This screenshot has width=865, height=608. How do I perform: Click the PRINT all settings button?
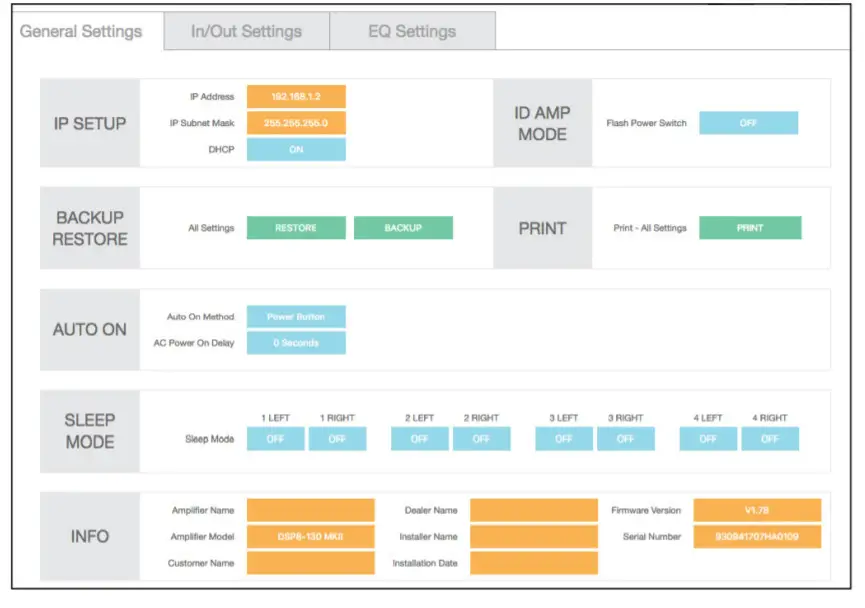pos(750,228)
